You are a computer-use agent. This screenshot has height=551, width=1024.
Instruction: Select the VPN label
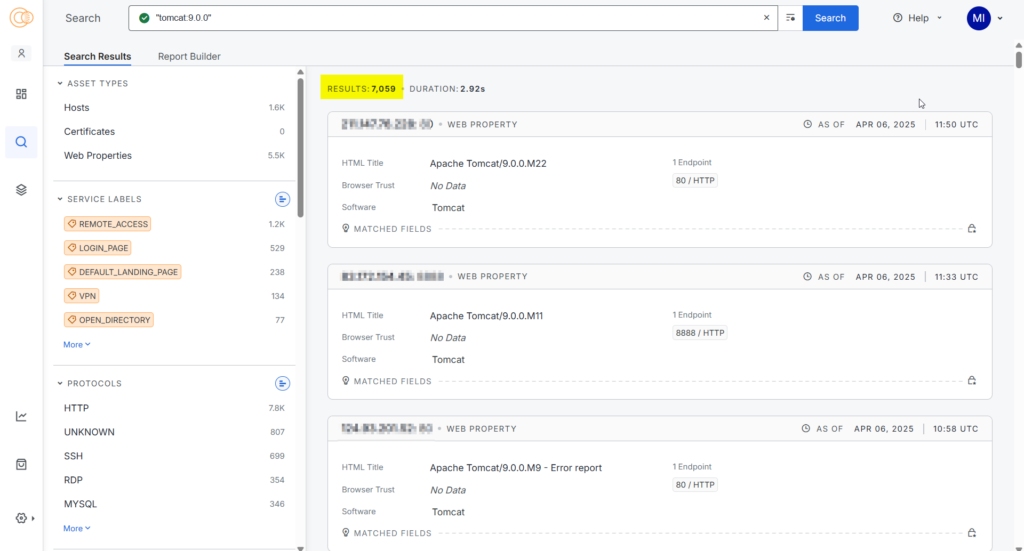point(82,296)
